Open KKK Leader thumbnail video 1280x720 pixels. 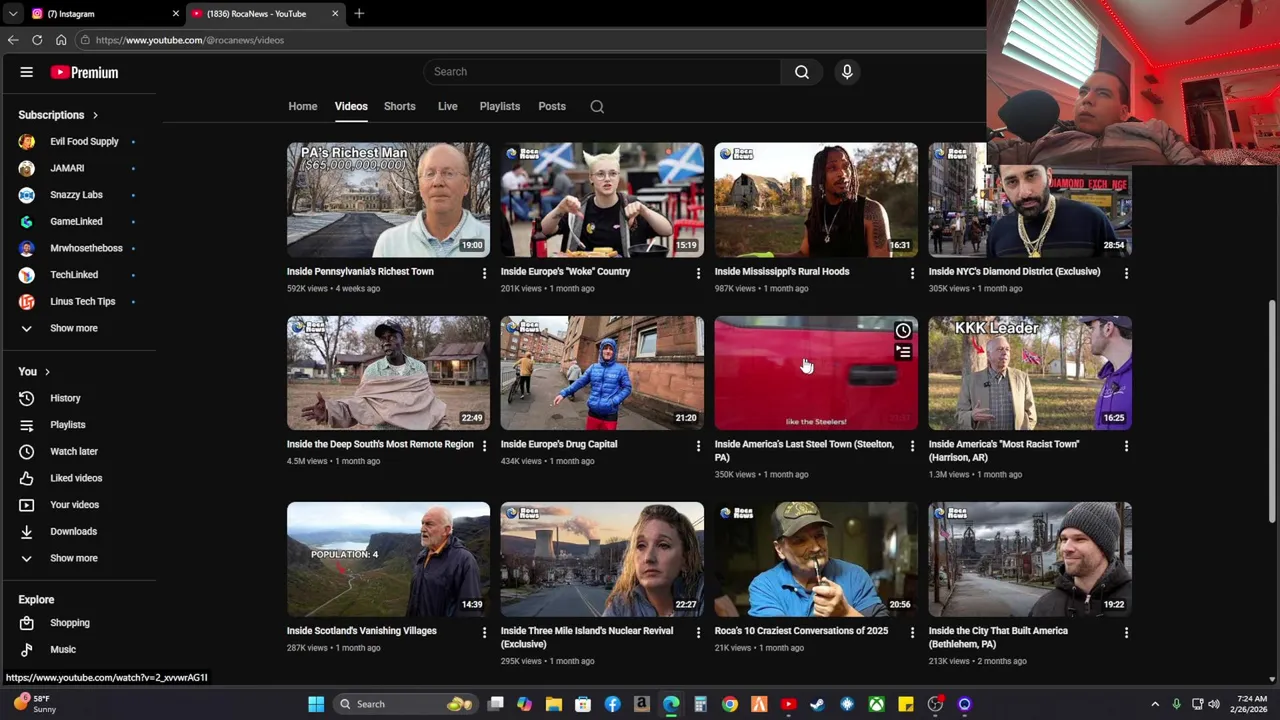pos(1030,373)
